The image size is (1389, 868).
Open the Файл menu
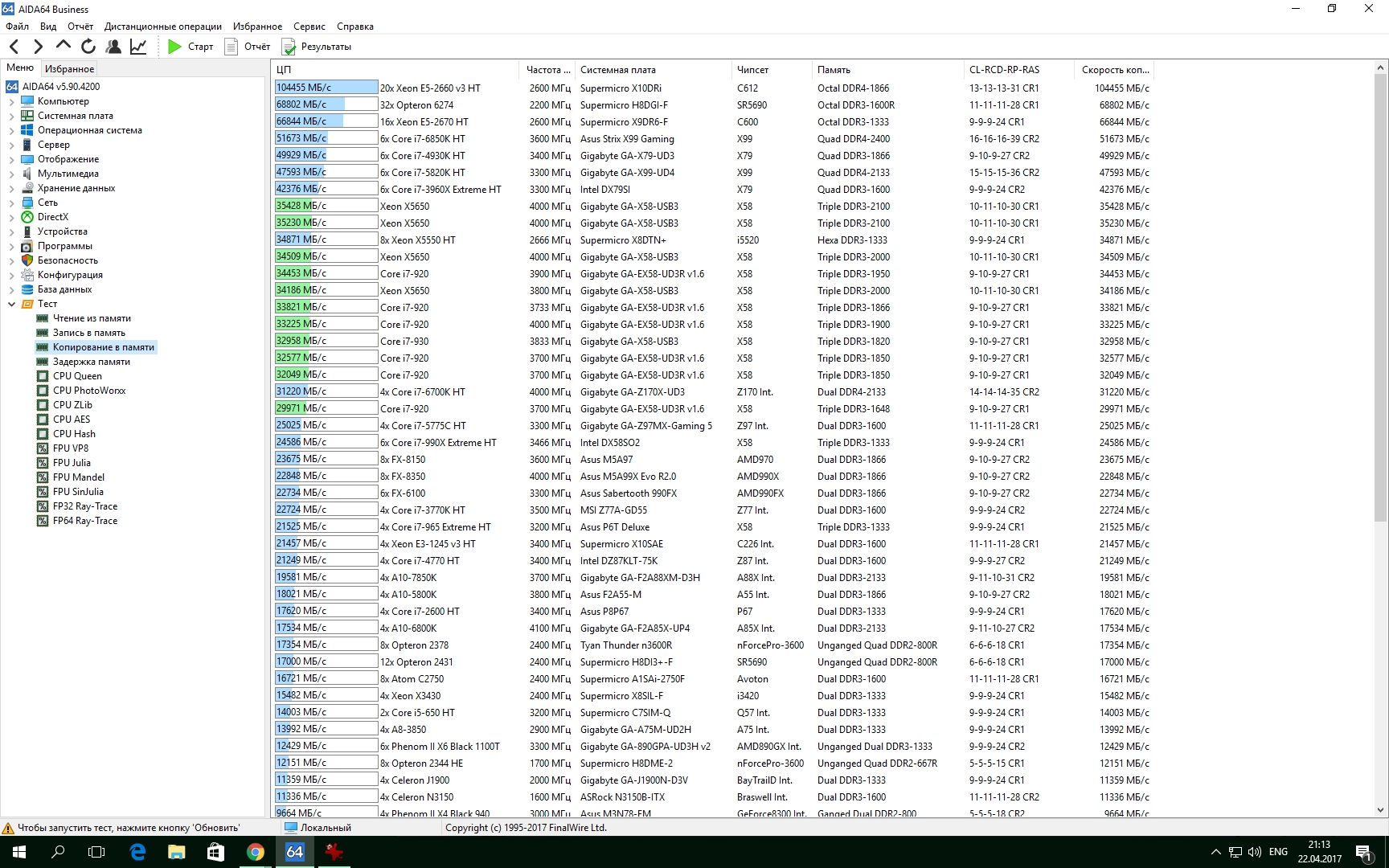coord(17,27)
